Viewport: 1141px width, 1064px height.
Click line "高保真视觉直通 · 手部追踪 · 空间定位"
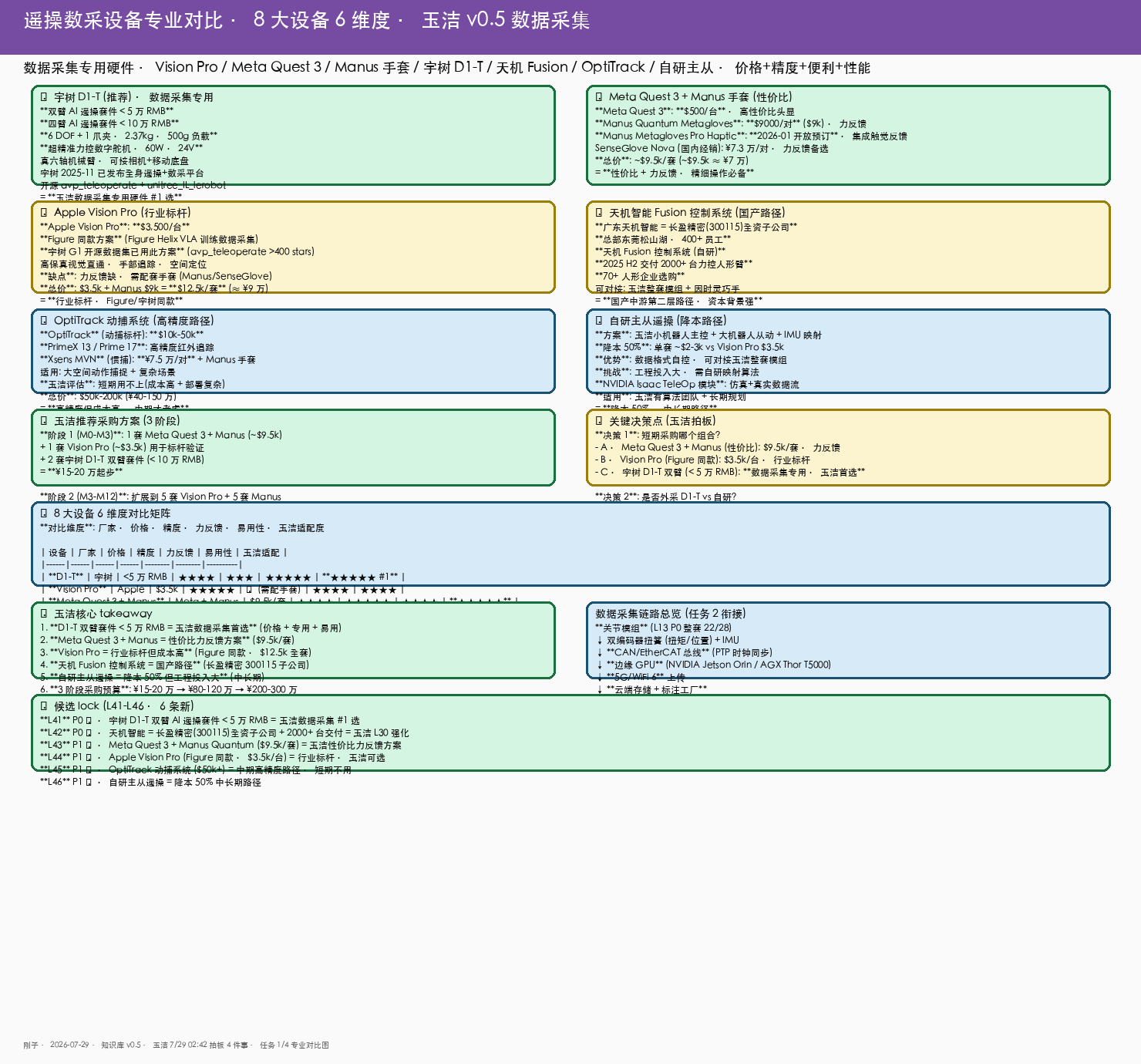123,264
